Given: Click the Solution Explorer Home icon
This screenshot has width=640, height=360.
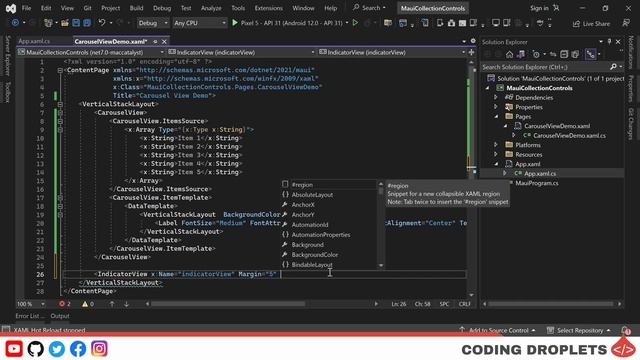Looking at the screenshot, I should (x=509, y=54).
